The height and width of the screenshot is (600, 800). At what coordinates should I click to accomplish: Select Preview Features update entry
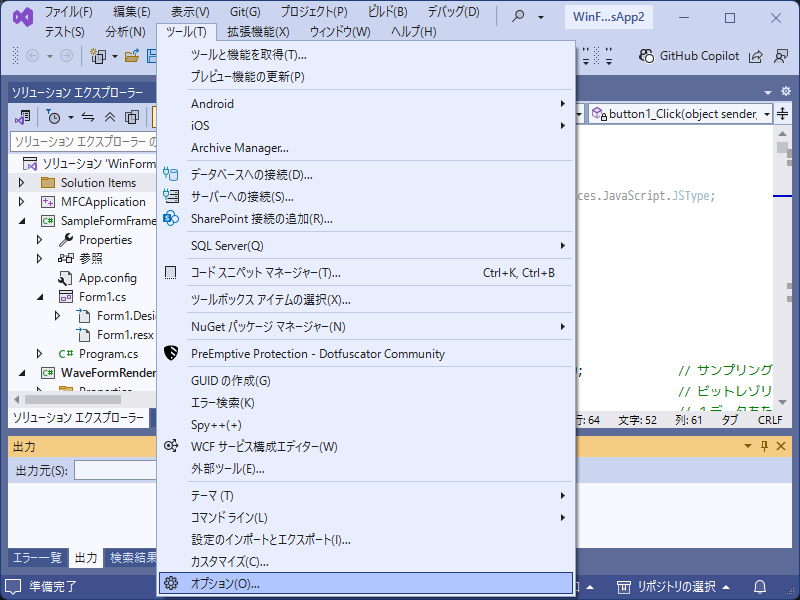click(x=366, y=77)
